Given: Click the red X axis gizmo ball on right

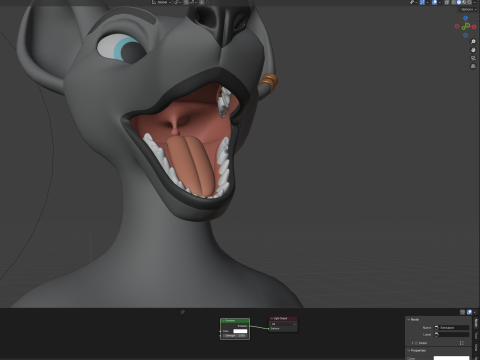Looking at the screenshot, I should pos(474,27).
